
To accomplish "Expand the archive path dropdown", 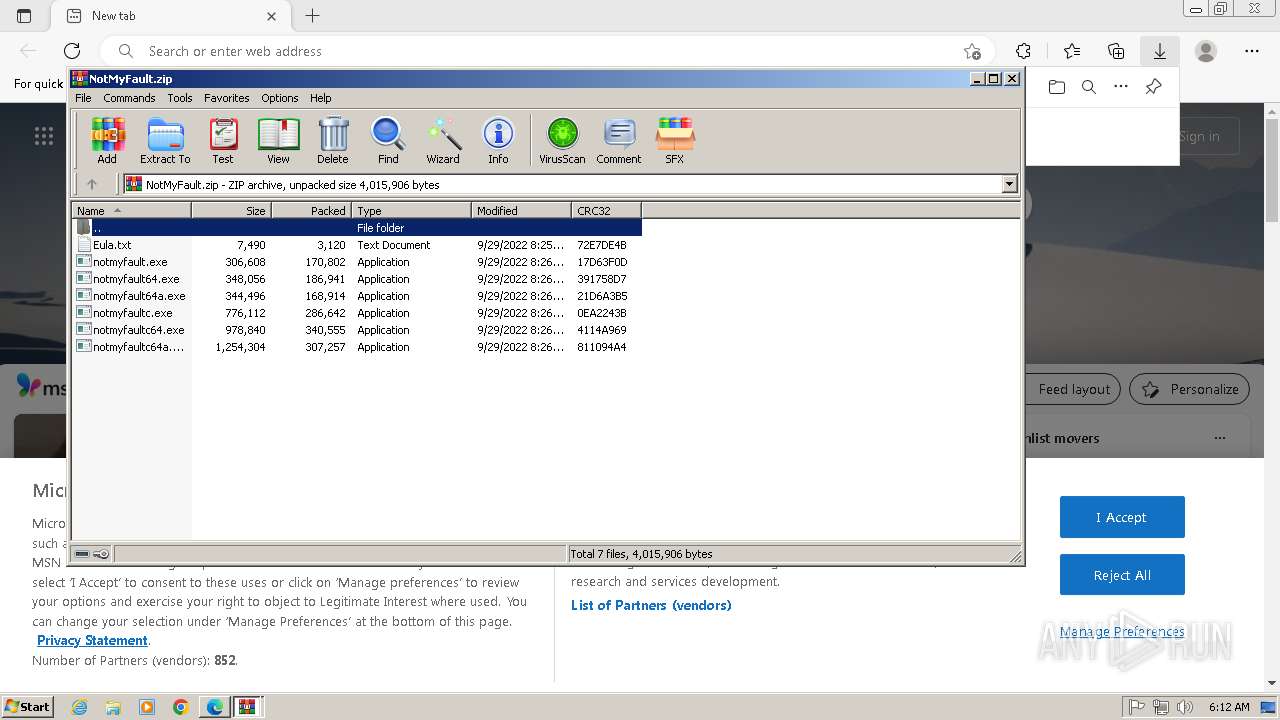I will (x=1009, y=184).
